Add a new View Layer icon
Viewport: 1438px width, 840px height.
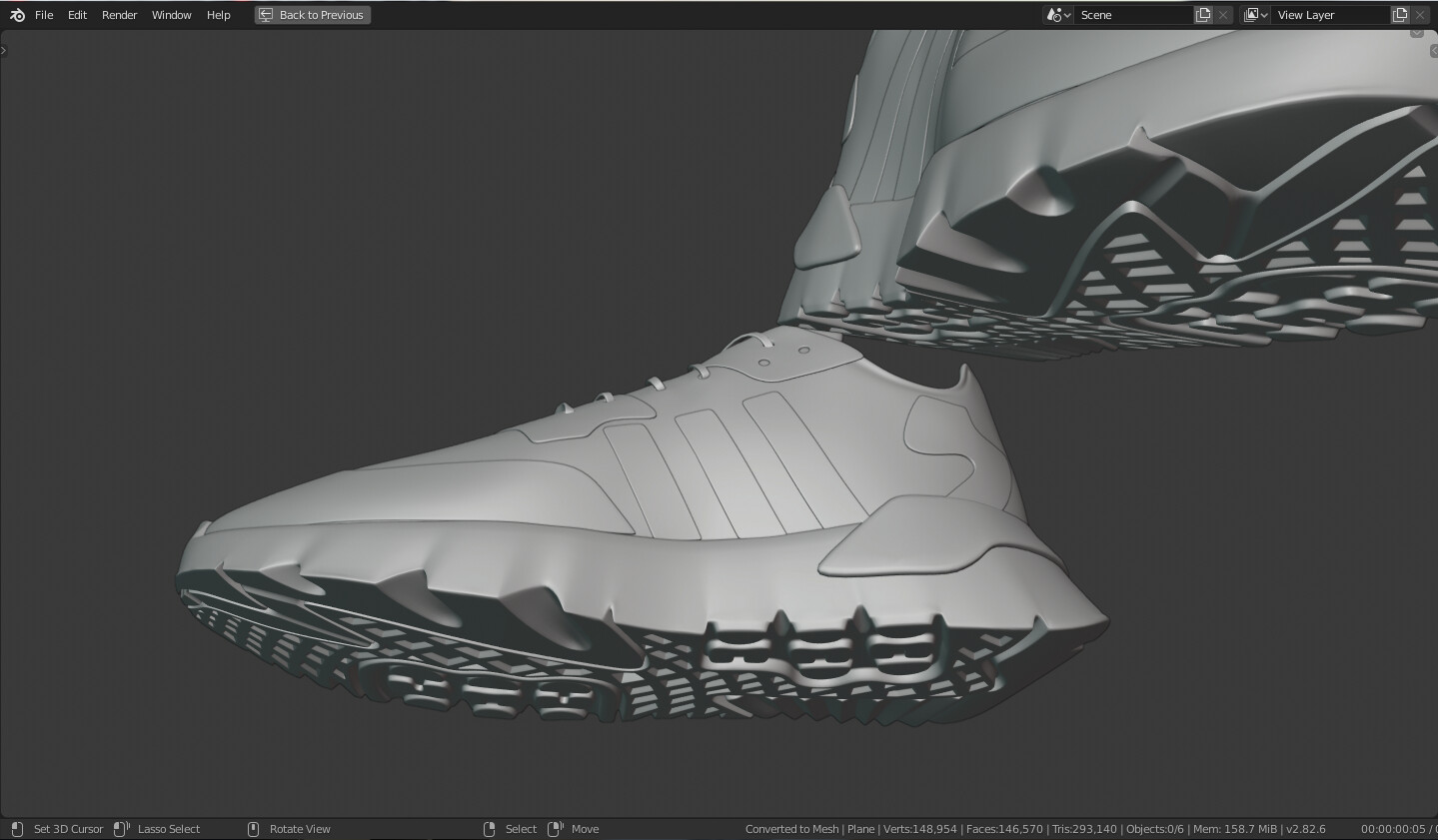click(x=1400, y=15)
